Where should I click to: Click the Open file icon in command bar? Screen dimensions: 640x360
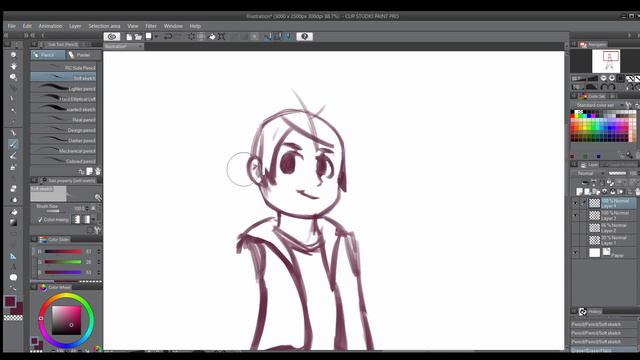pyautogui.click(x=138, y=37)
